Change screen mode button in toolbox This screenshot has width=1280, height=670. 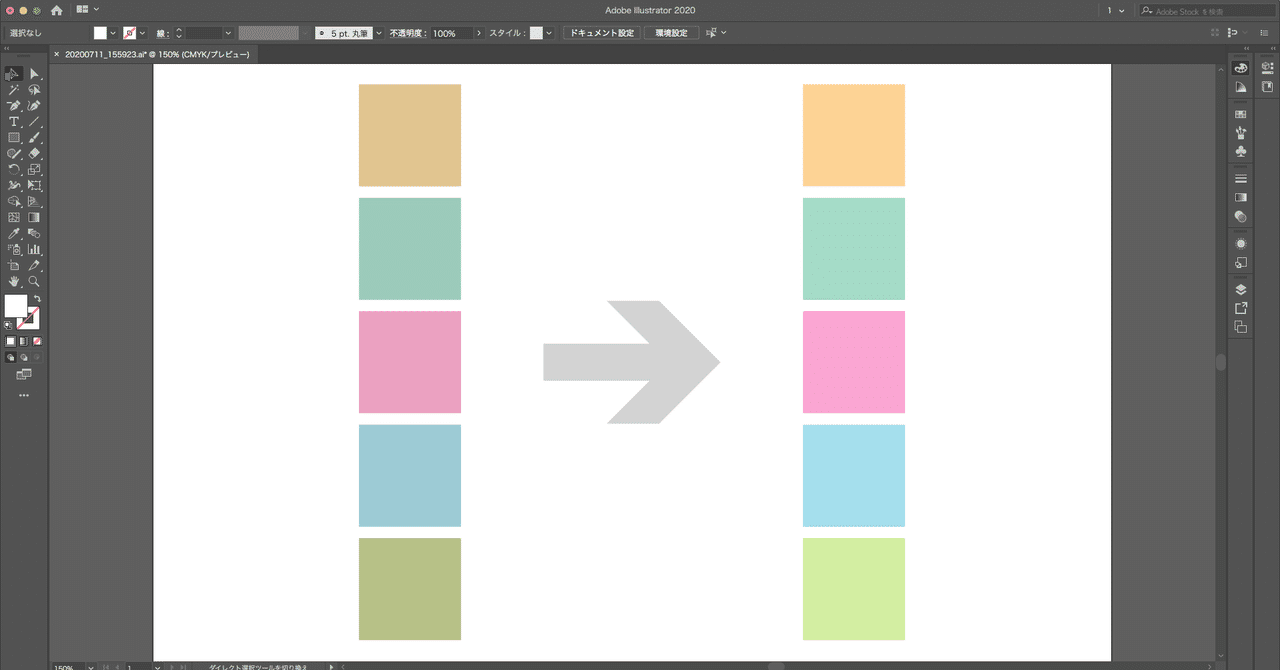pyautogui.click(x=24, y=374)
